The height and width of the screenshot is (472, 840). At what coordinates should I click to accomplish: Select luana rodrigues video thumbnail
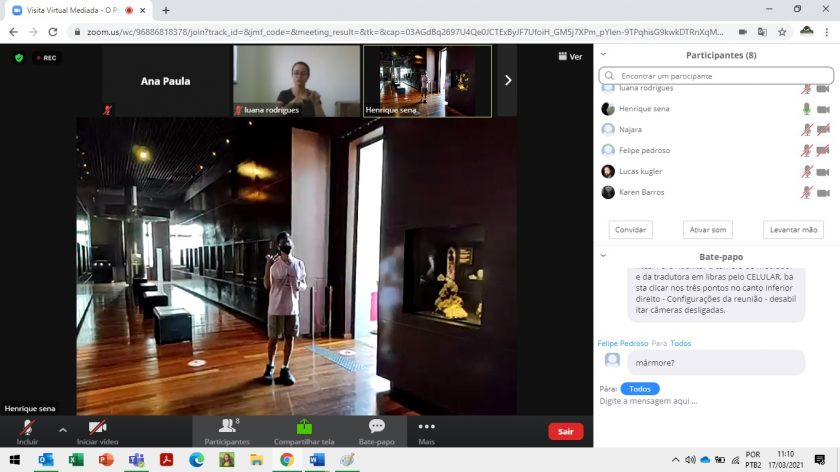click(x=297, y=81)
